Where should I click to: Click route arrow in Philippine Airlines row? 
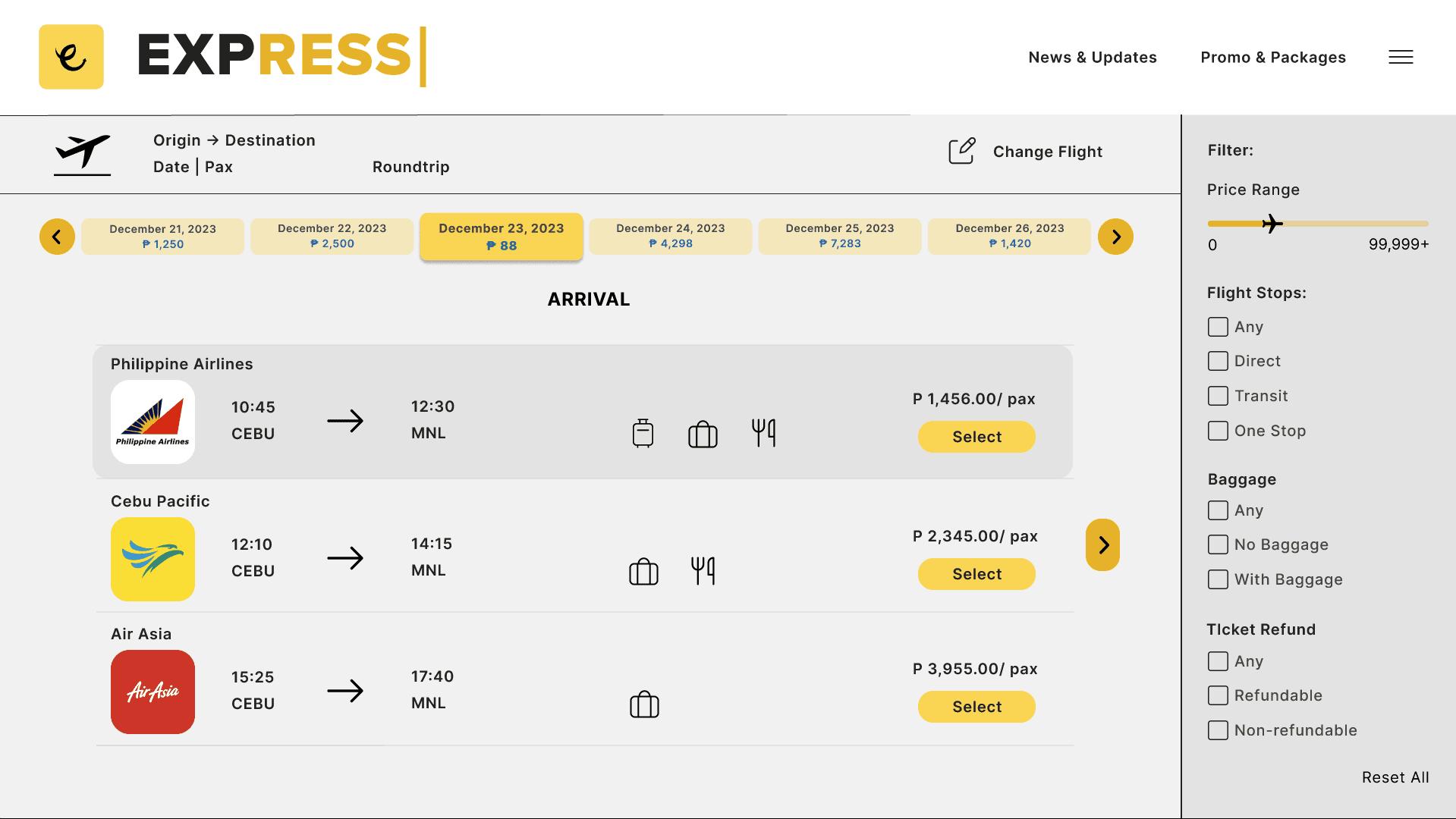point(345,421)
